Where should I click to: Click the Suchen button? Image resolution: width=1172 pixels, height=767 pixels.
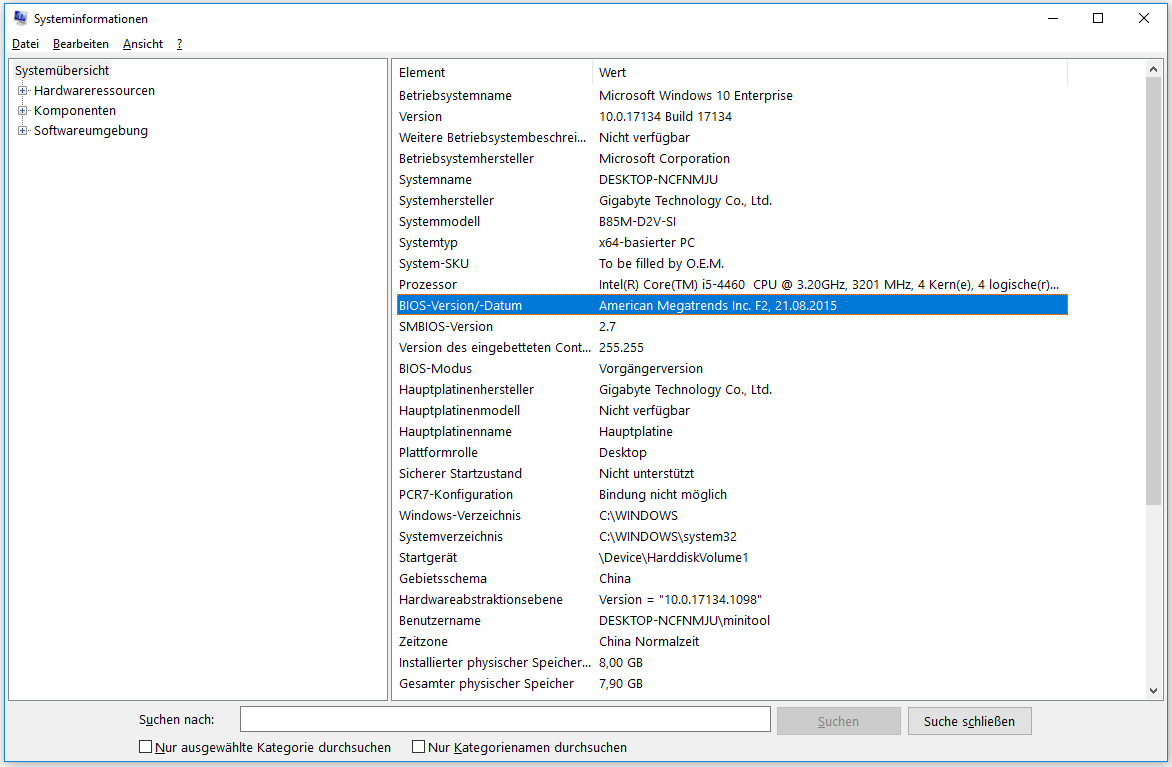[839, 721]
